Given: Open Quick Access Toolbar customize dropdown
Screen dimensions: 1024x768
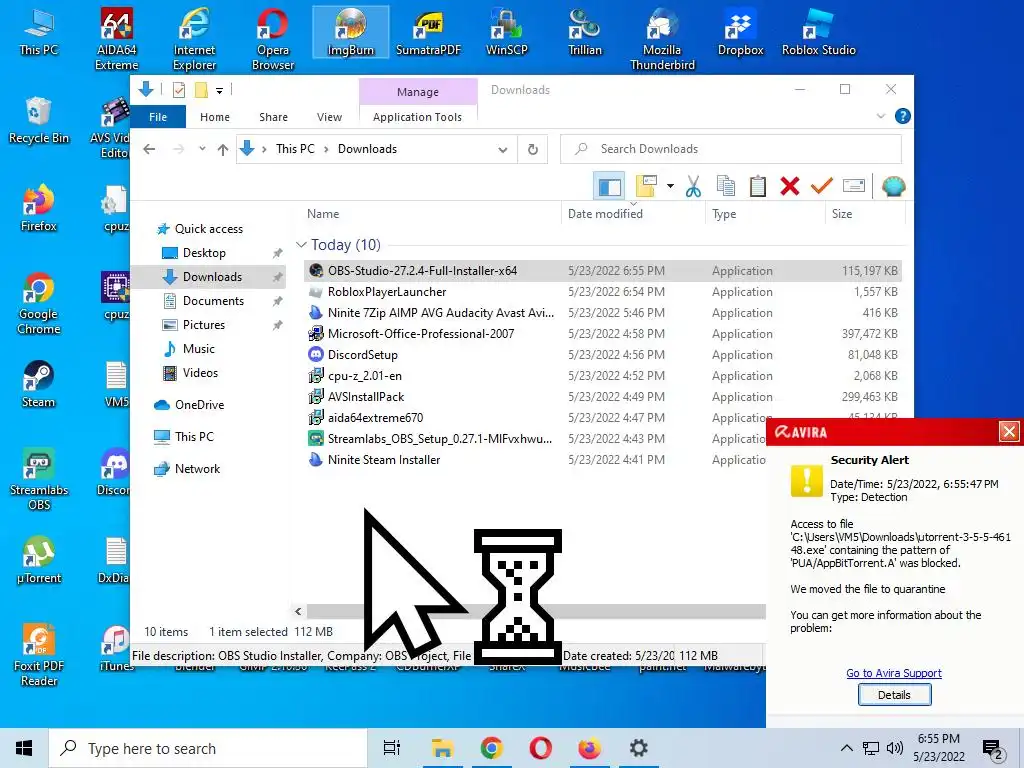Looking at the screenshot, I should point(219,91).
